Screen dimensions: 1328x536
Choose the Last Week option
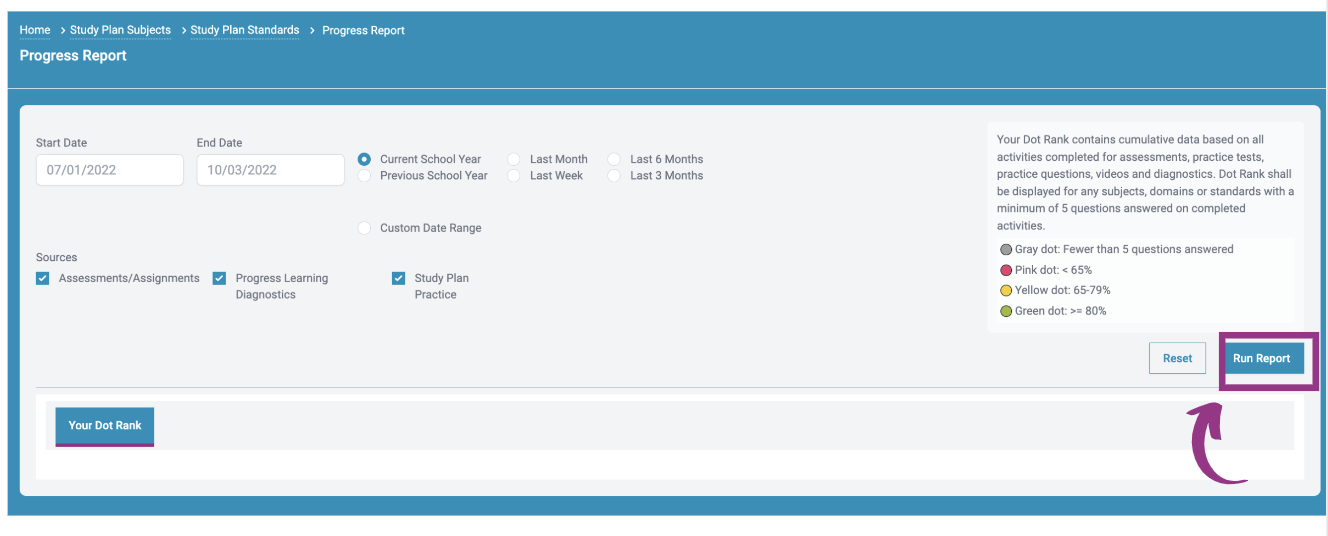coord(514,175)
